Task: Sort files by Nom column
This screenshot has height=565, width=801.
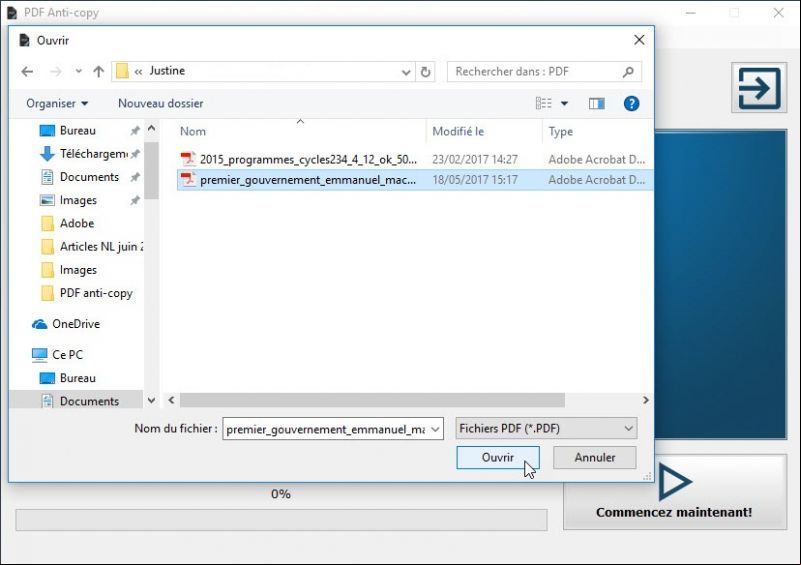Action: pyautogui.click(x=193, y=131)
